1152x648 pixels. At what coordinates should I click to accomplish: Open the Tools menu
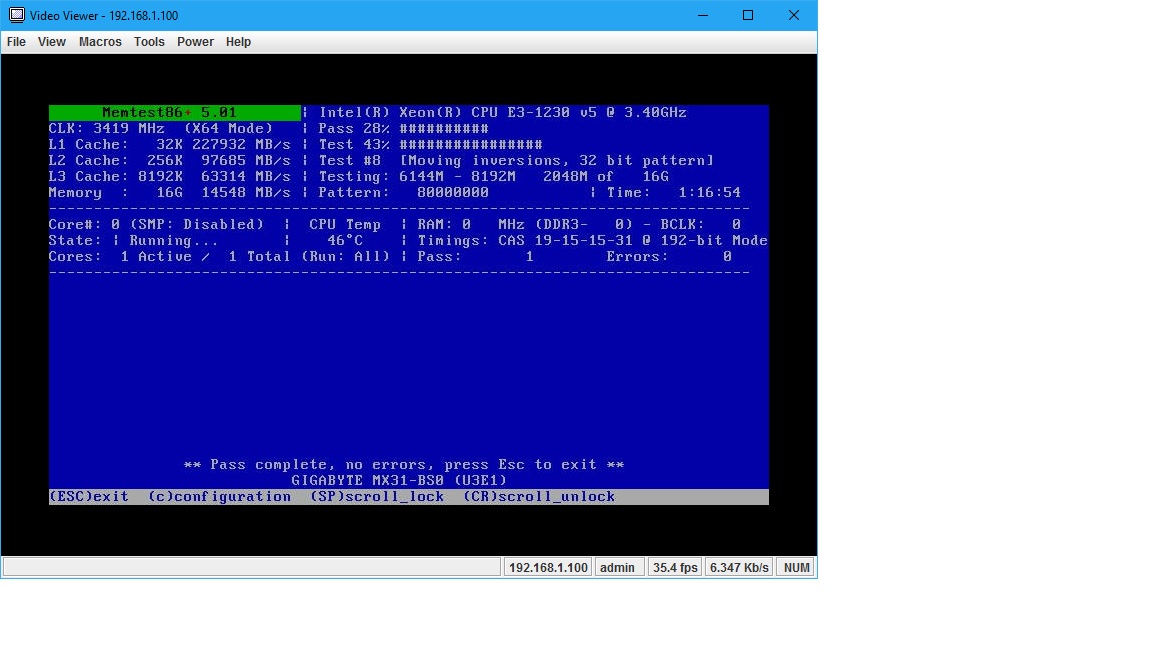(149, 42)
